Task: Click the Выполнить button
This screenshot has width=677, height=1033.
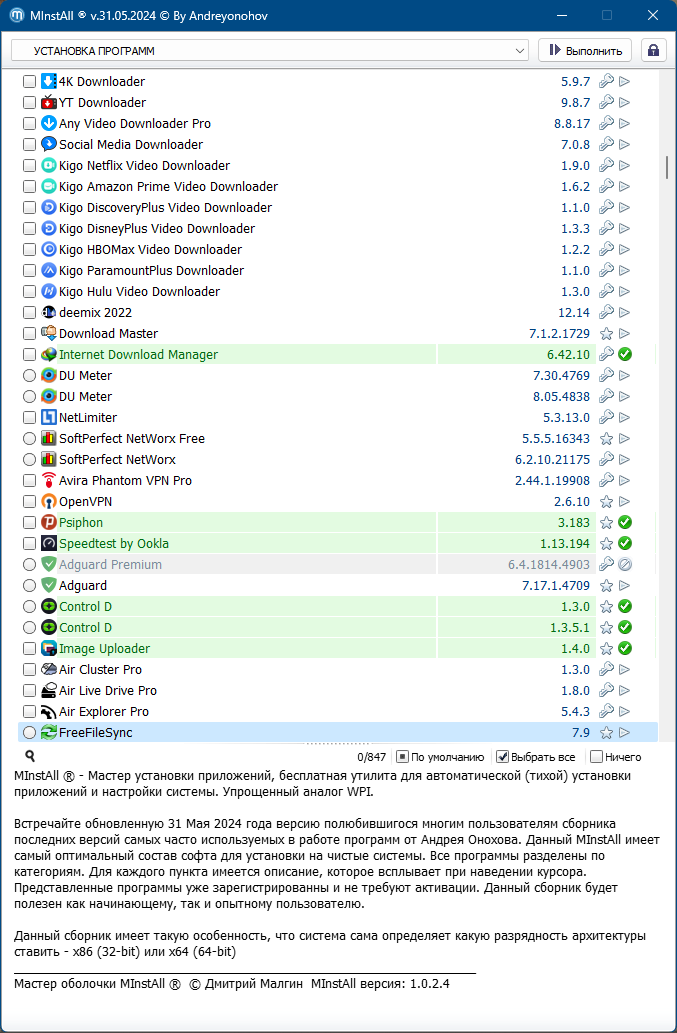Action: (x=585, y=51)
